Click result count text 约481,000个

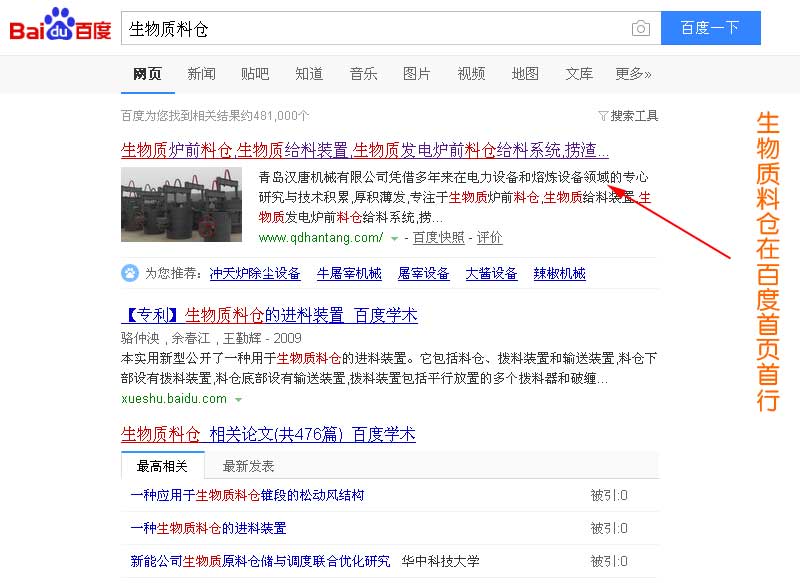(x=276, y=116)
